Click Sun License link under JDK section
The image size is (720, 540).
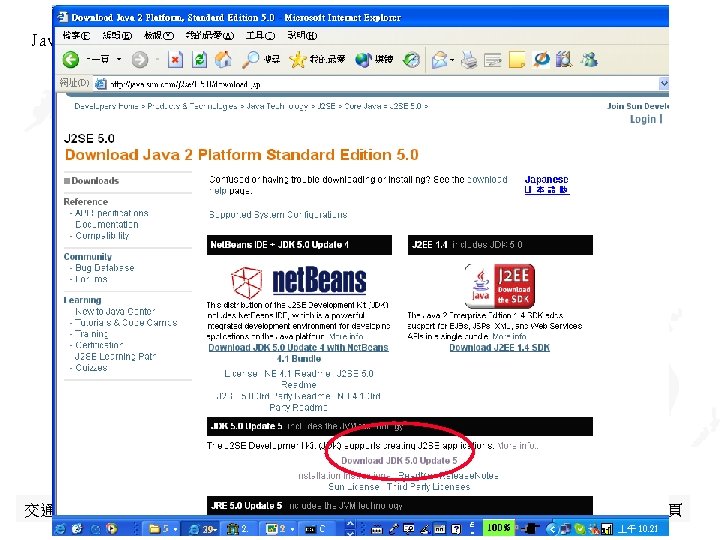[x=354, y=486]
